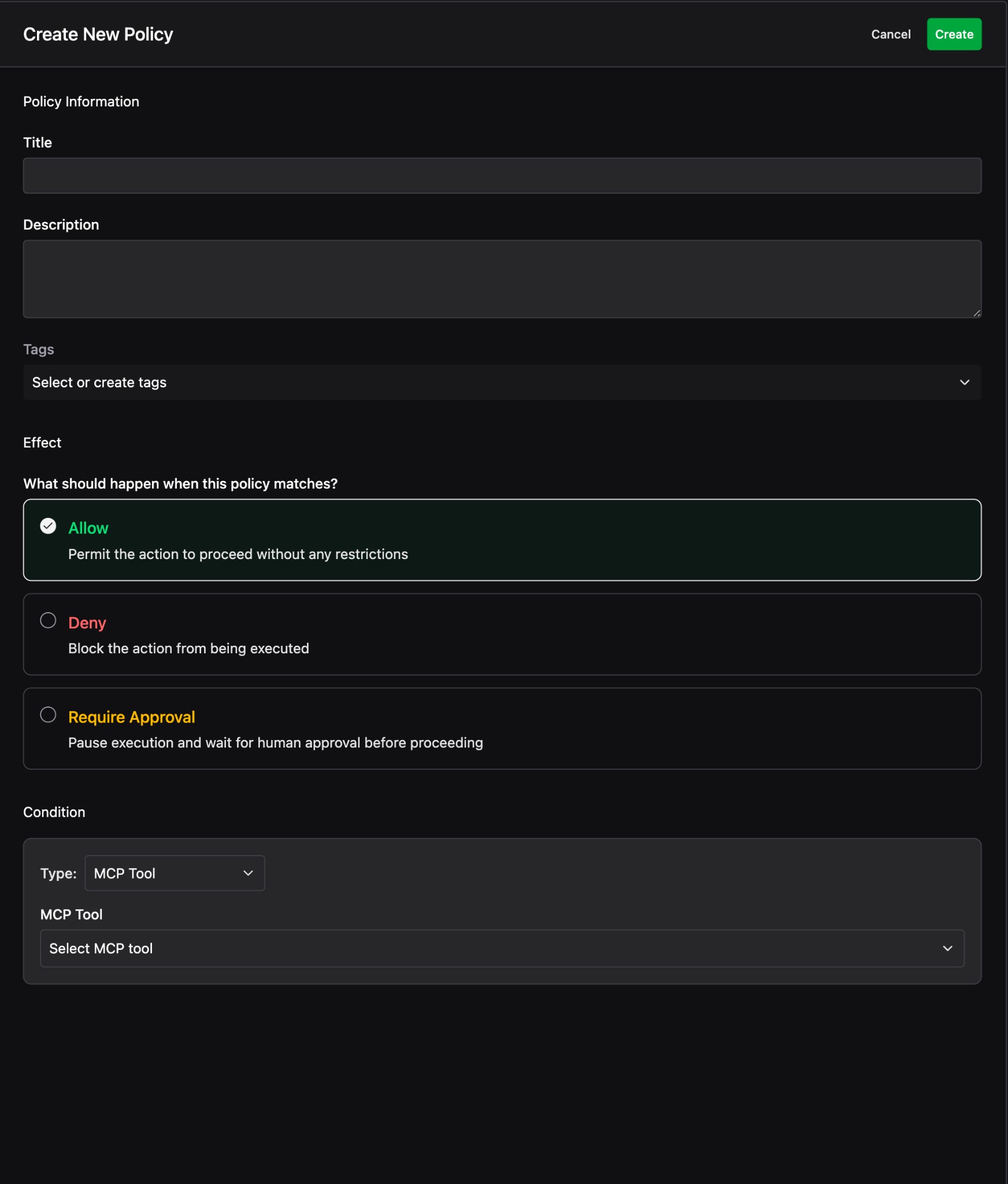Click the Allow effect label text
This screenshot has width=1008, height=1184.
(x=88, y=528)
